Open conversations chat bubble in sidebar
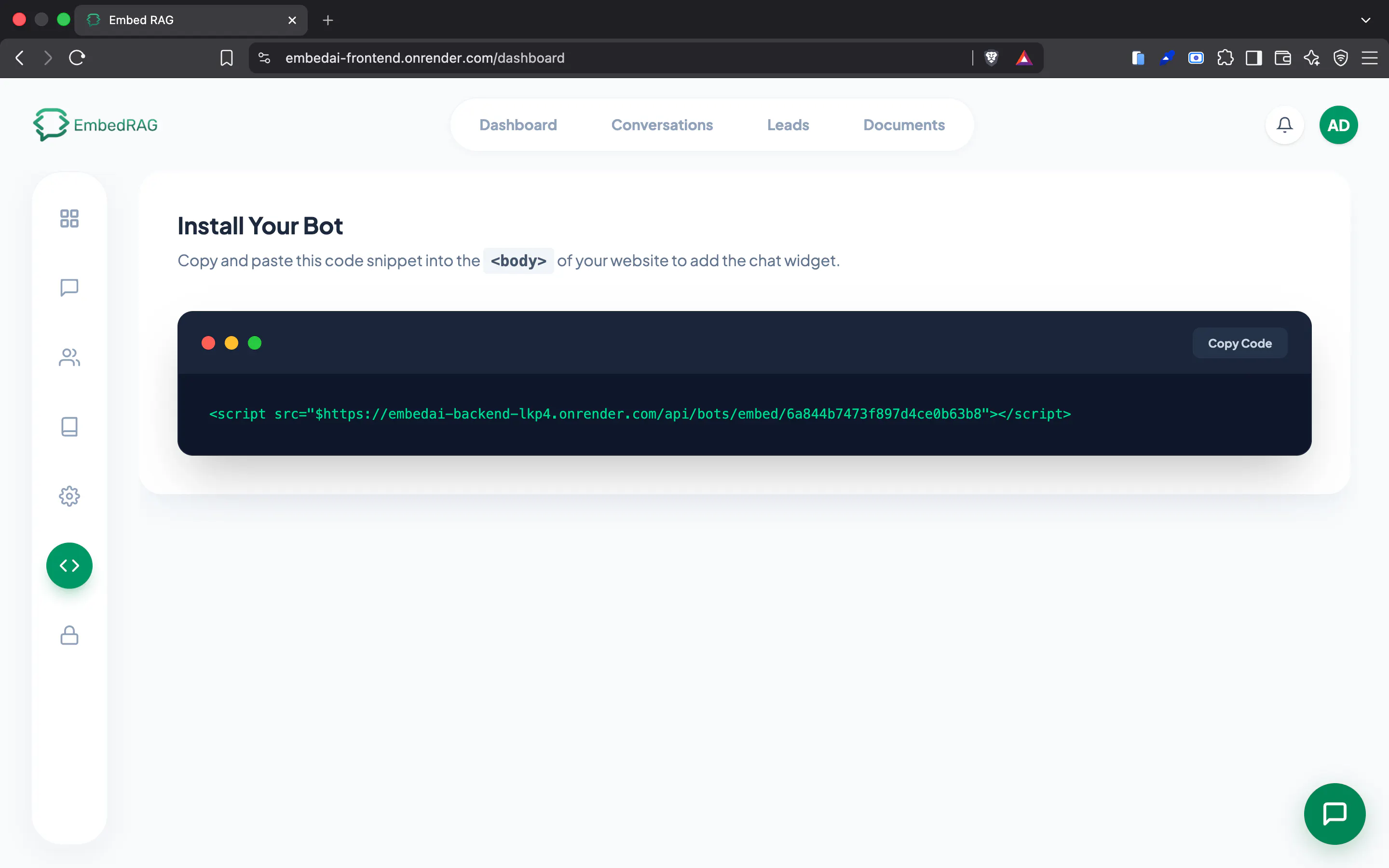Viewport: 1389px width, 868px height. pyautogui.click(x=69, y=287)
